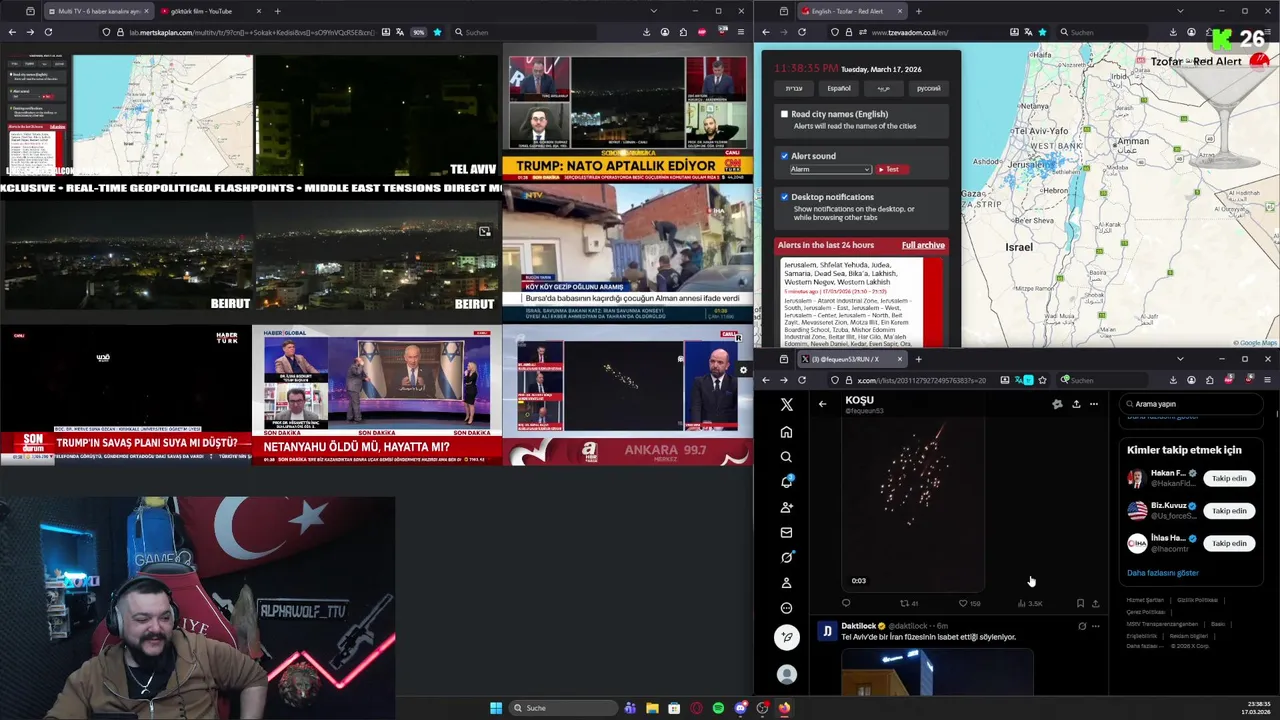Reload the X browser window page
The width and height of the screenshot is (1280, 720).
802,380
